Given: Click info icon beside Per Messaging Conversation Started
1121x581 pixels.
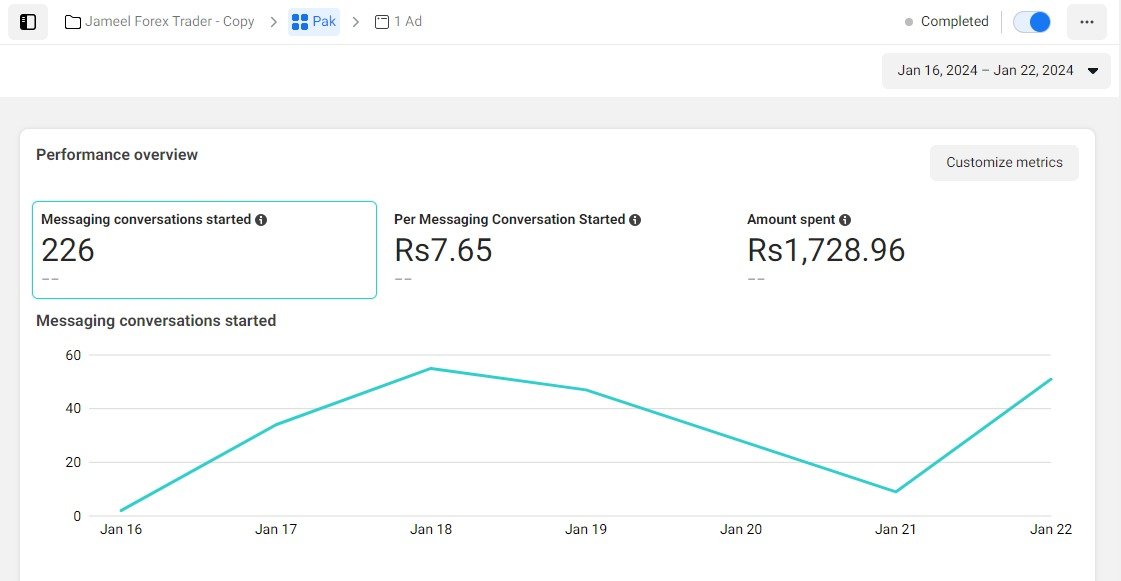Looking at the screenshot, I should coord(635,220).
